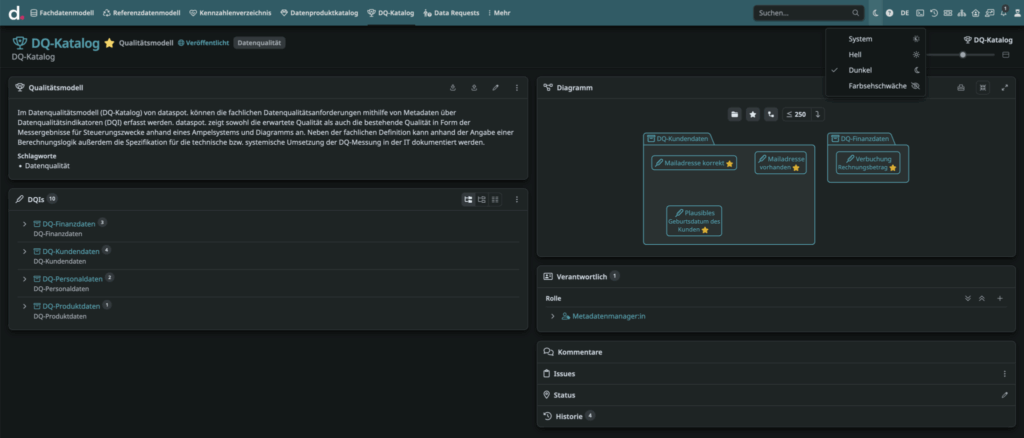Print the Diagramm via printer icon
The width and height of the screenshot is (1024, 438).
coord(961,87)
